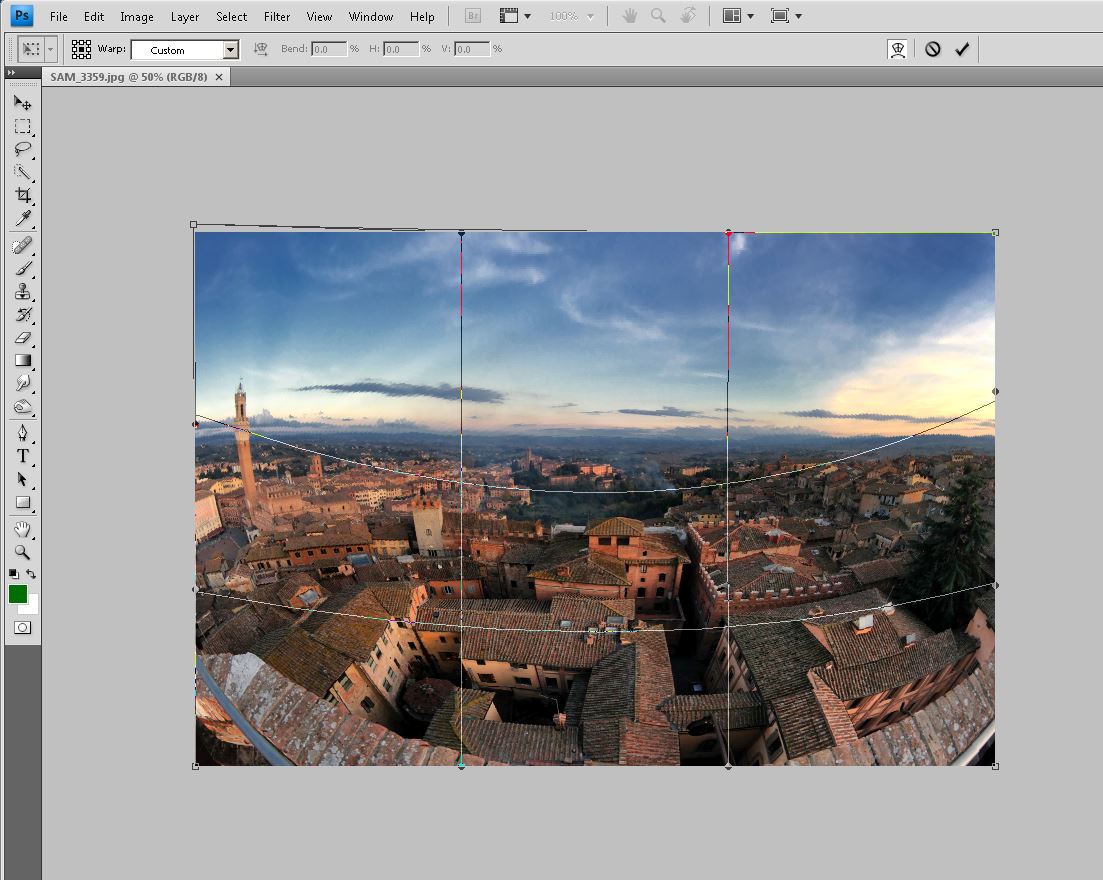Pick the Eyedropper tool
Image resolution: width=1103 pixels, height=880 pixels.
pos(22,219)
